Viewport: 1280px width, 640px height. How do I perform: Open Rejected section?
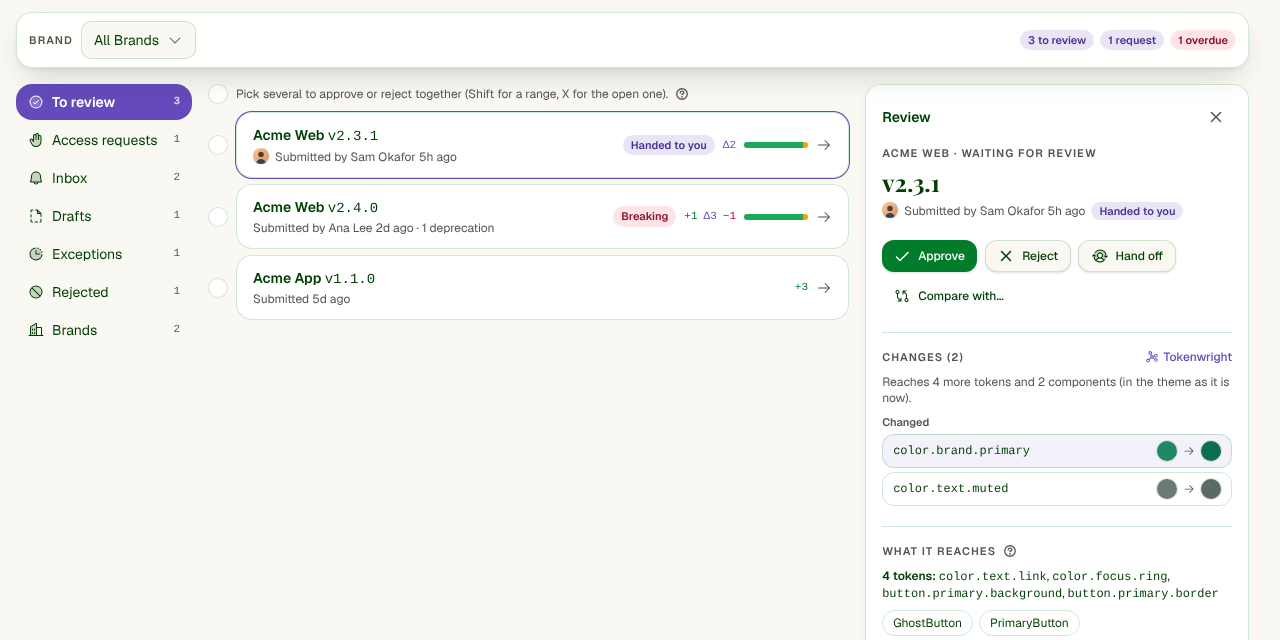point(104,292)
